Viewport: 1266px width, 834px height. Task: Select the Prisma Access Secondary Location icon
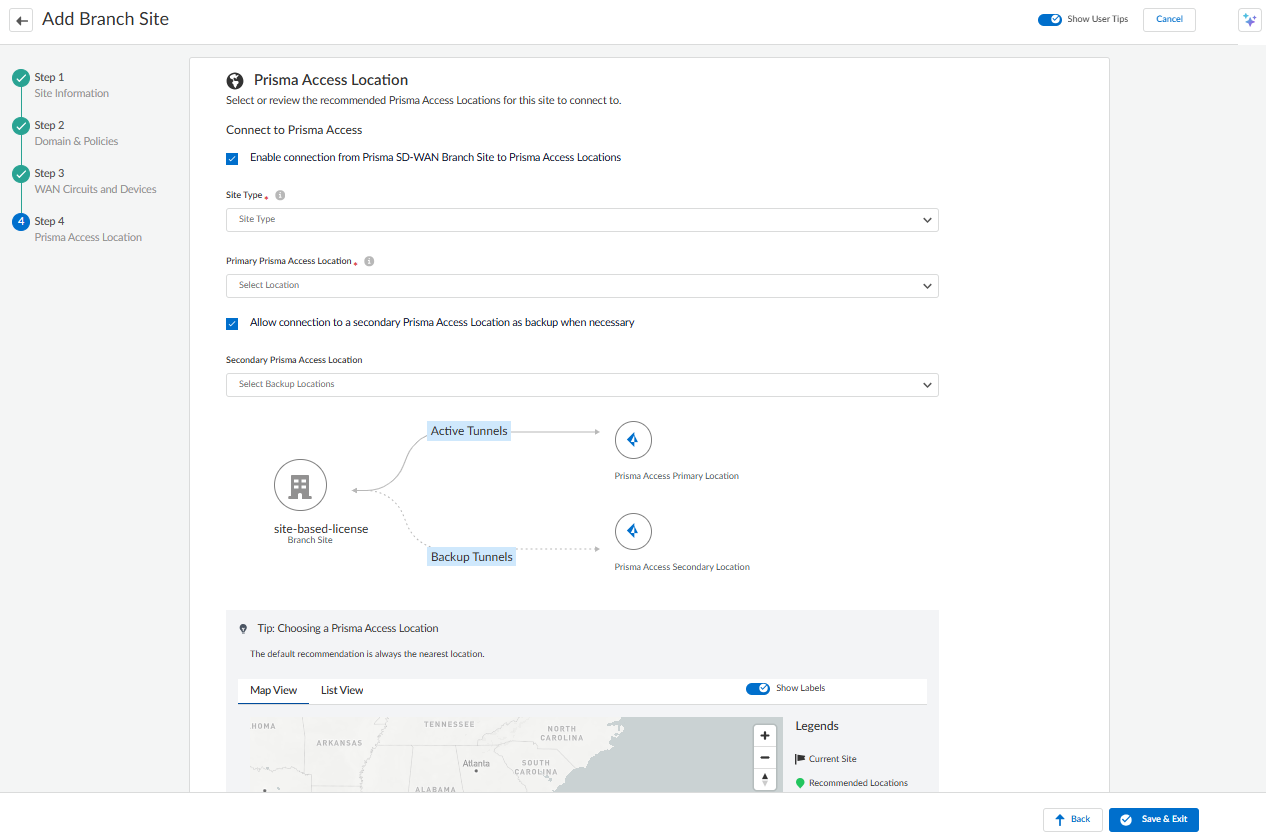pyautogui.click(x=633, y=531)
